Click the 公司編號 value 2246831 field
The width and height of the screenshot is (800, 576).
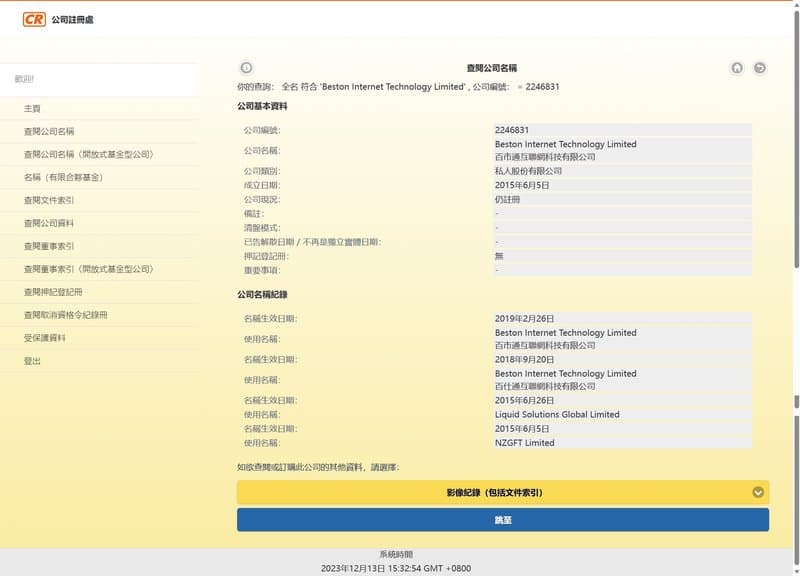(622, 130)
